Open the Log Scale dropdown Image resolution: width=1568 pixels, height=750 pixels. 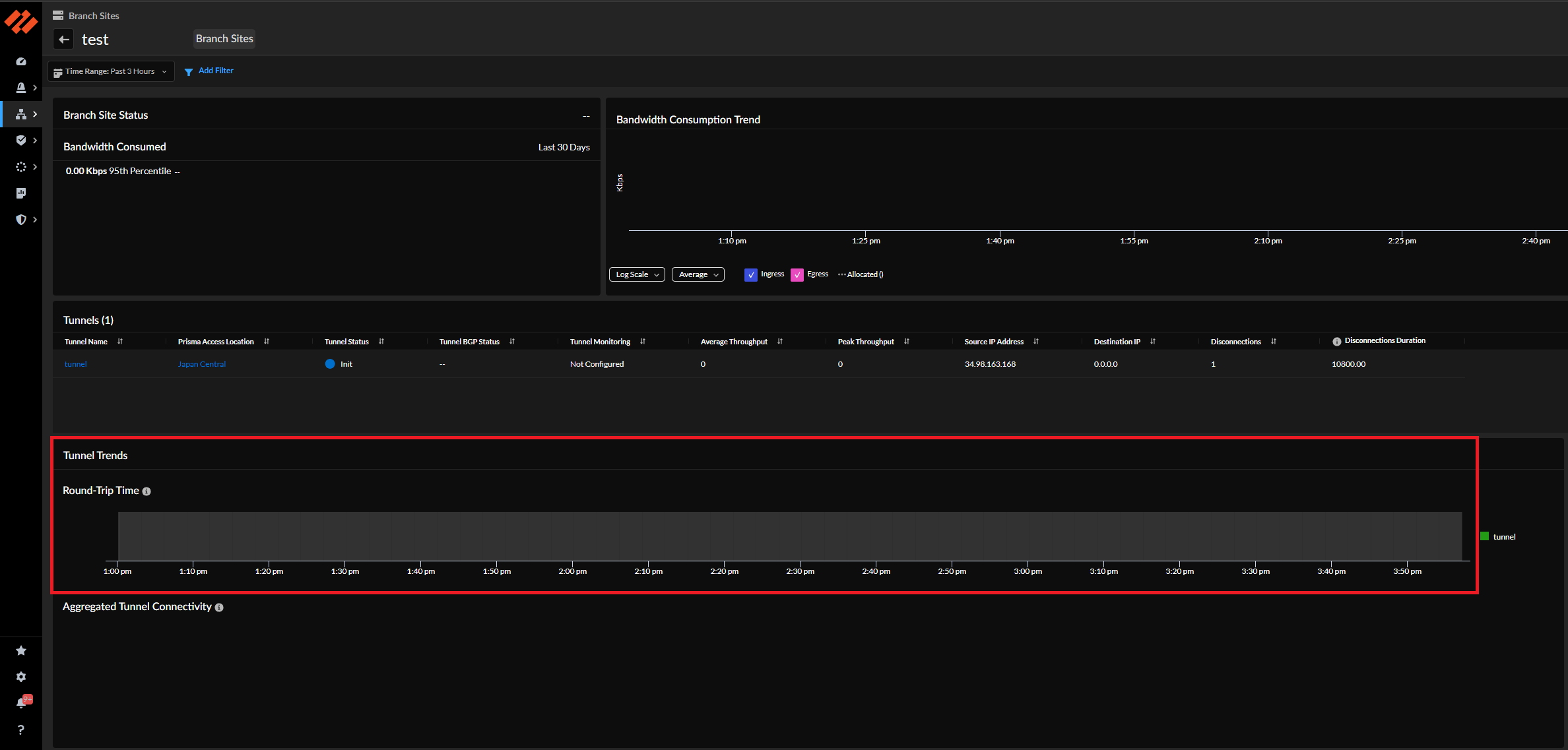pos(636,274)
